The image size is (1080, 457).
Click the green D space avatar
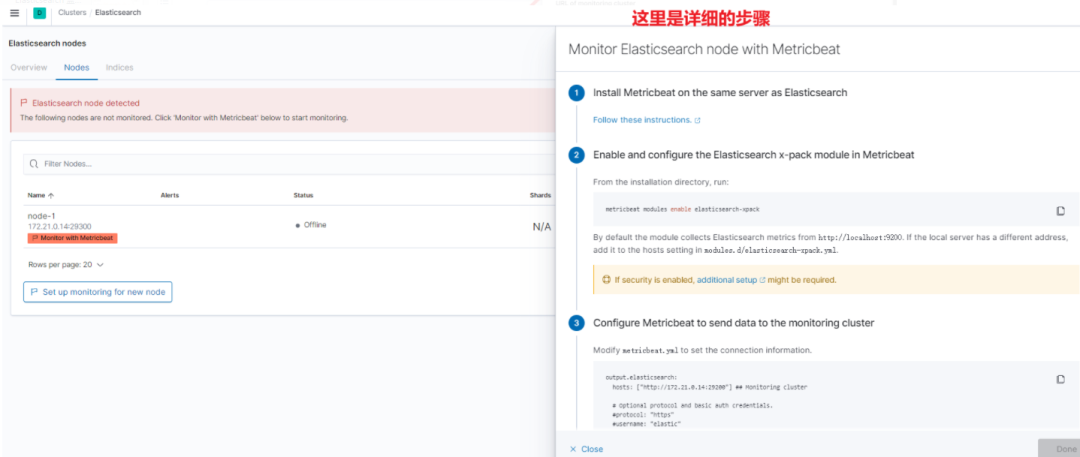click(39, 12)
